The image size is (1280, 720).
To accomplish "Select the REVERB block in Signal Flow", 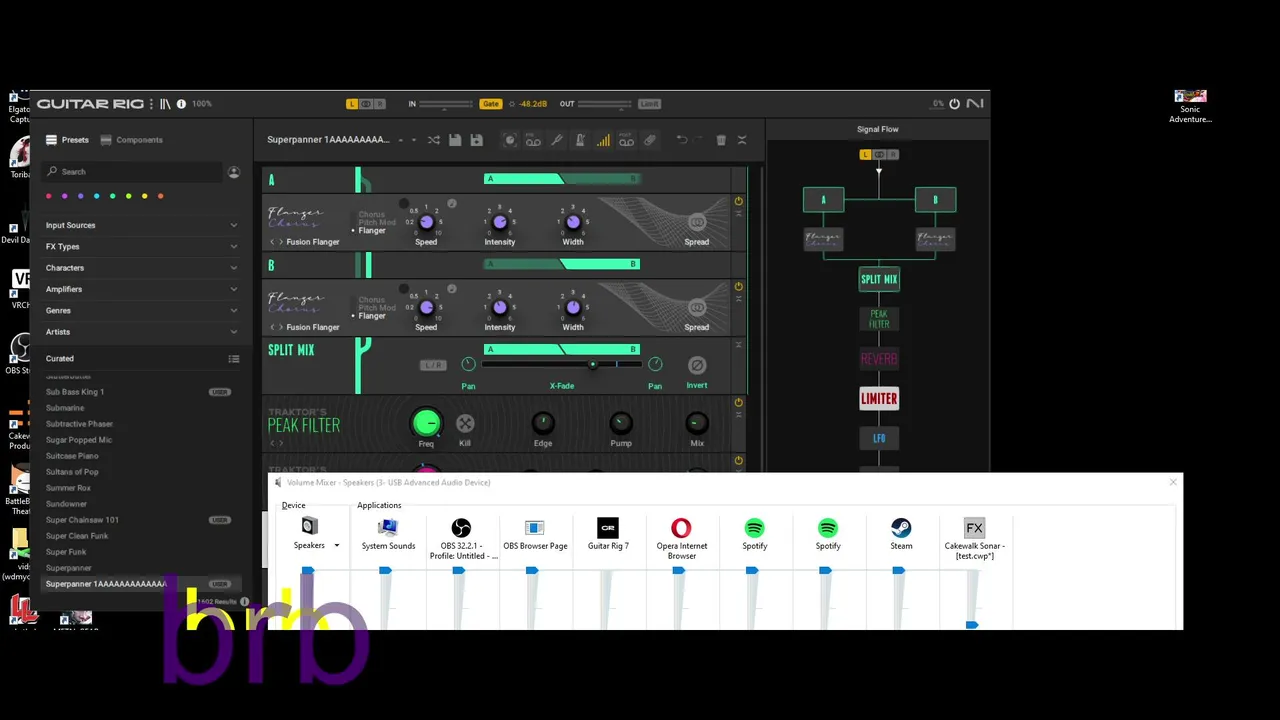I will coord(879,359).
